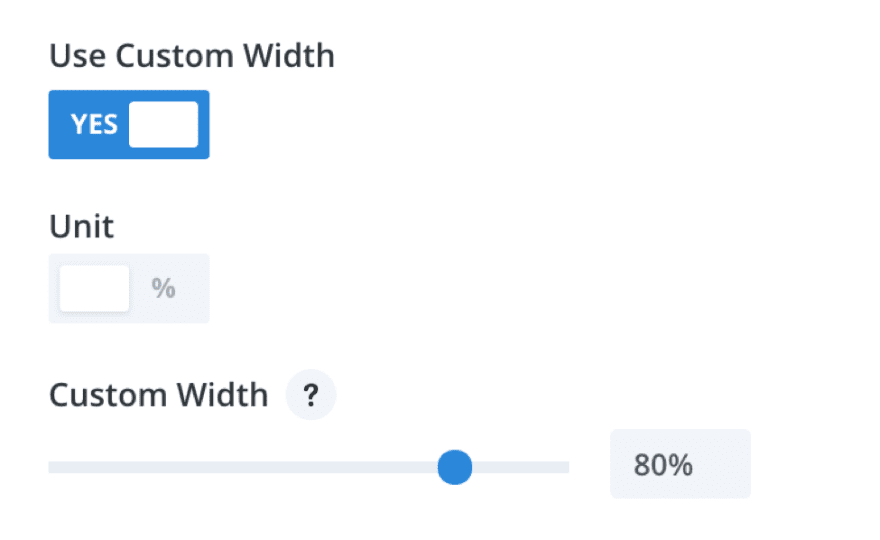
Task: Click the far left end of the width slider
Action: [52, 467]
